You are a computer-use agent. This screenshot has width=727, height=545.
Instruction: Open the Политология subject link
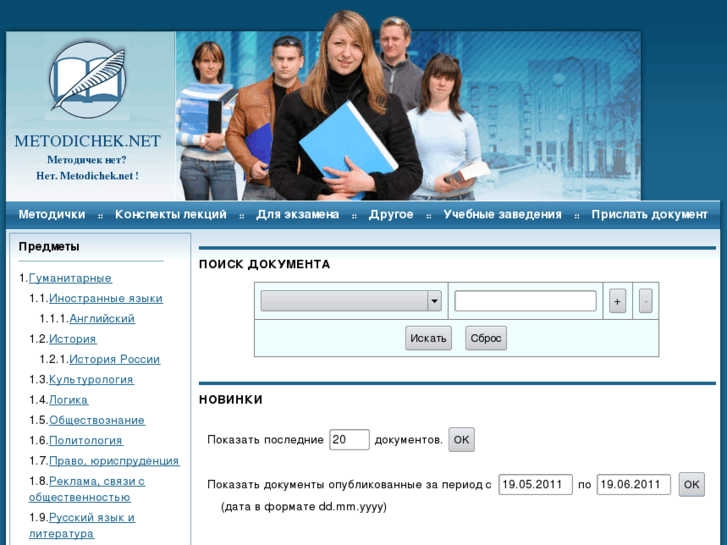coord(86,441)
